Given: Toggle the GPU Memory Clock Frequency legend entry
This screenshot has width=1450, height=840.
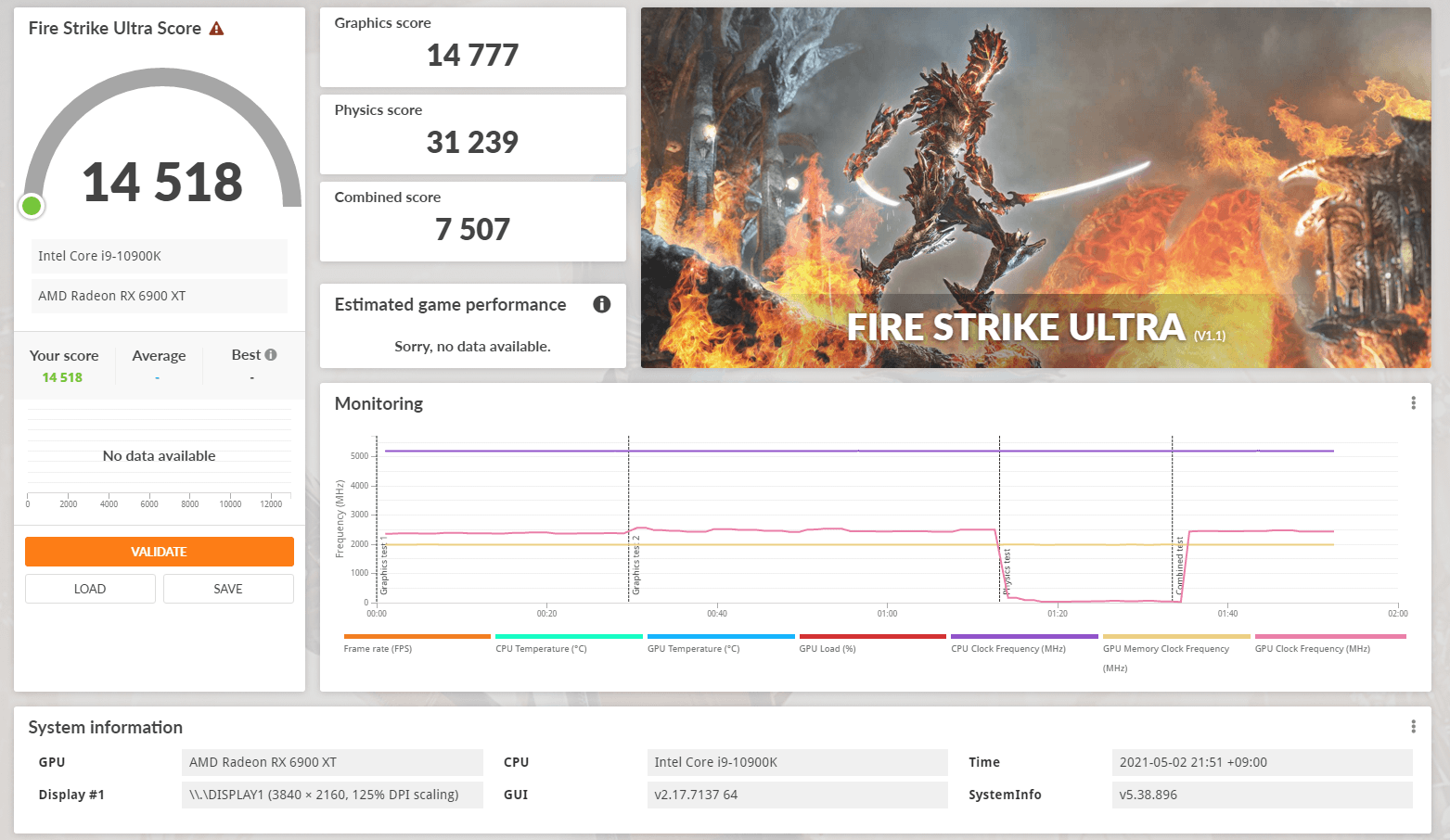Looking at the screenshot, I should click(x=1176, y=653).
